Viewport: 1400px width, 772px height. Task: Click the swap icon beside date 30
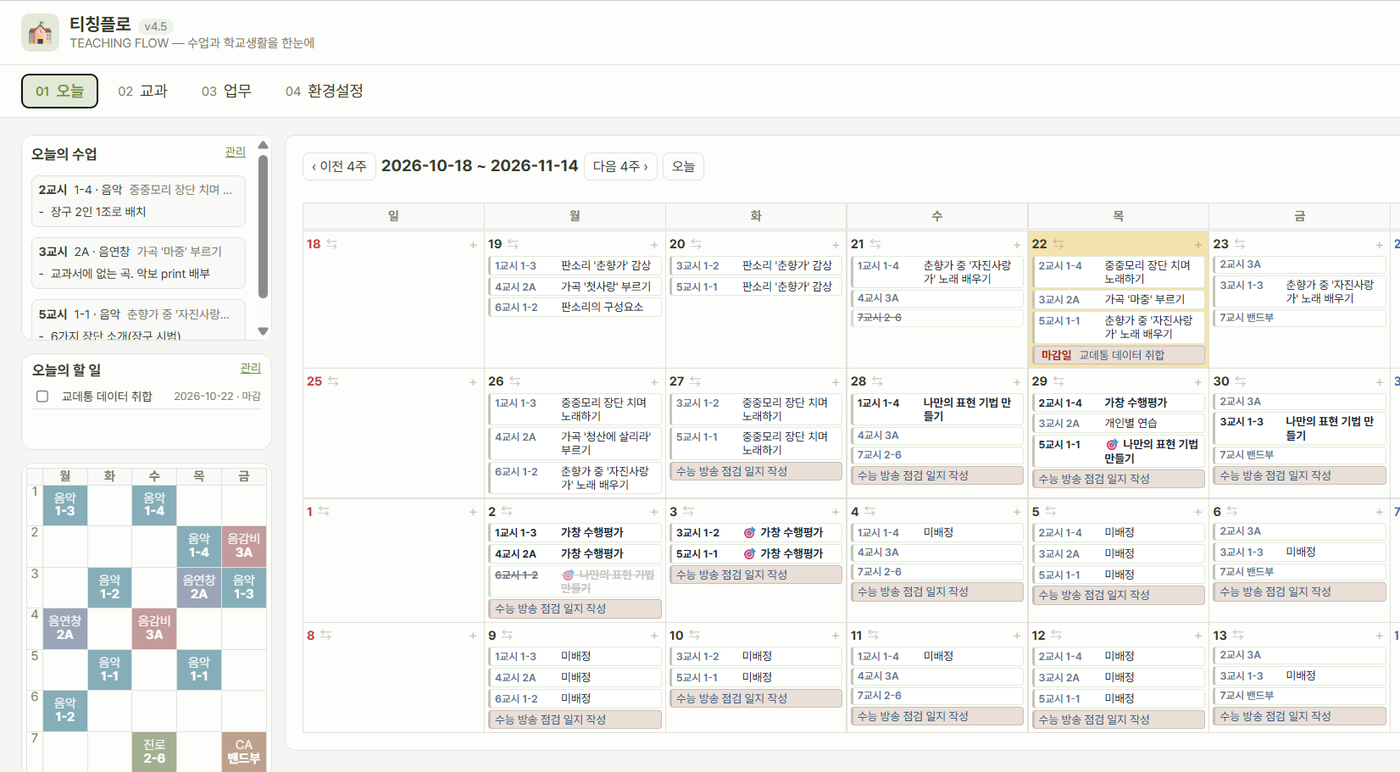point(1239,381)
